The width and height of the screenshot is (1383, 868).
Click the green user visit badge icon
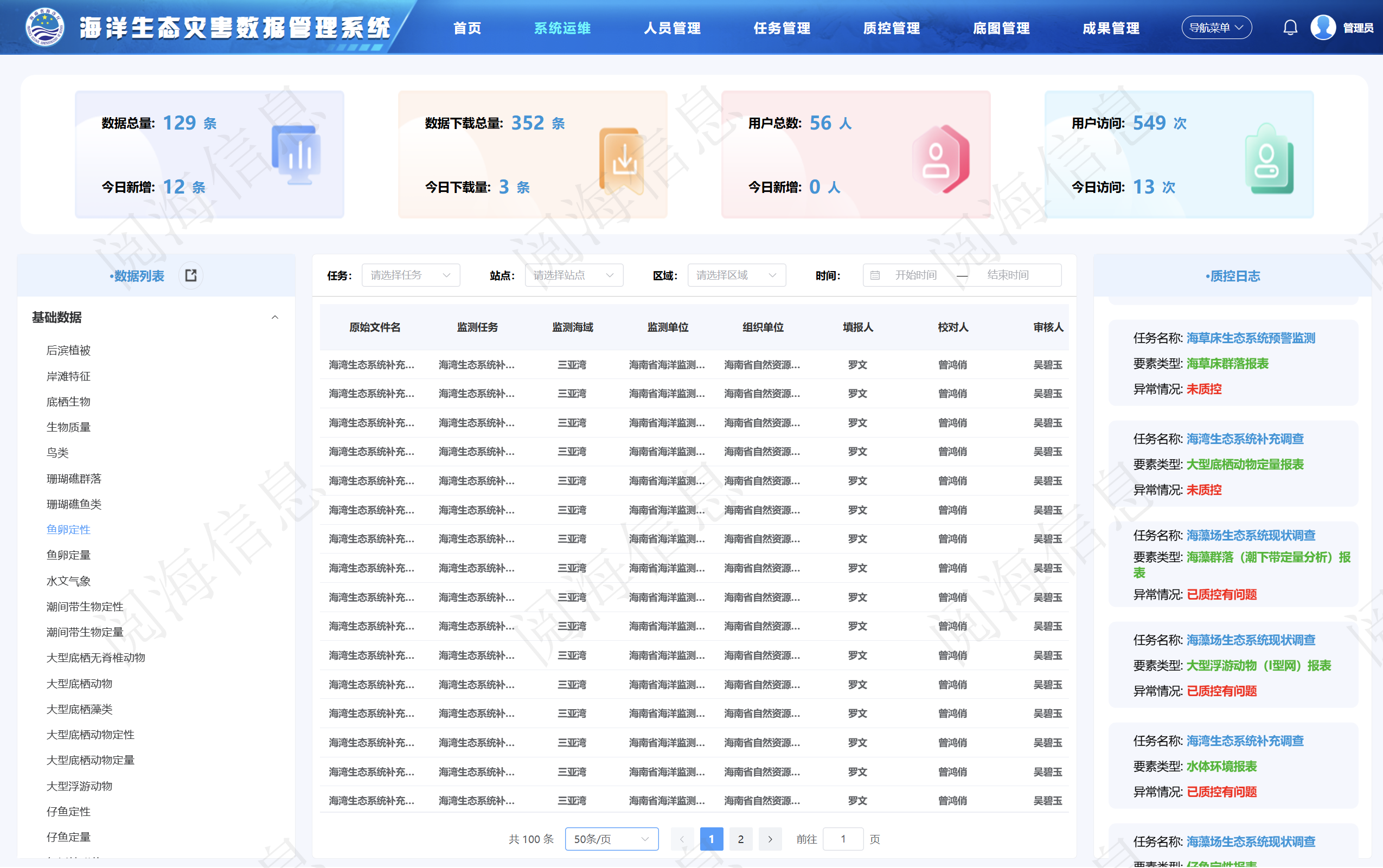tap(1269, 159)
